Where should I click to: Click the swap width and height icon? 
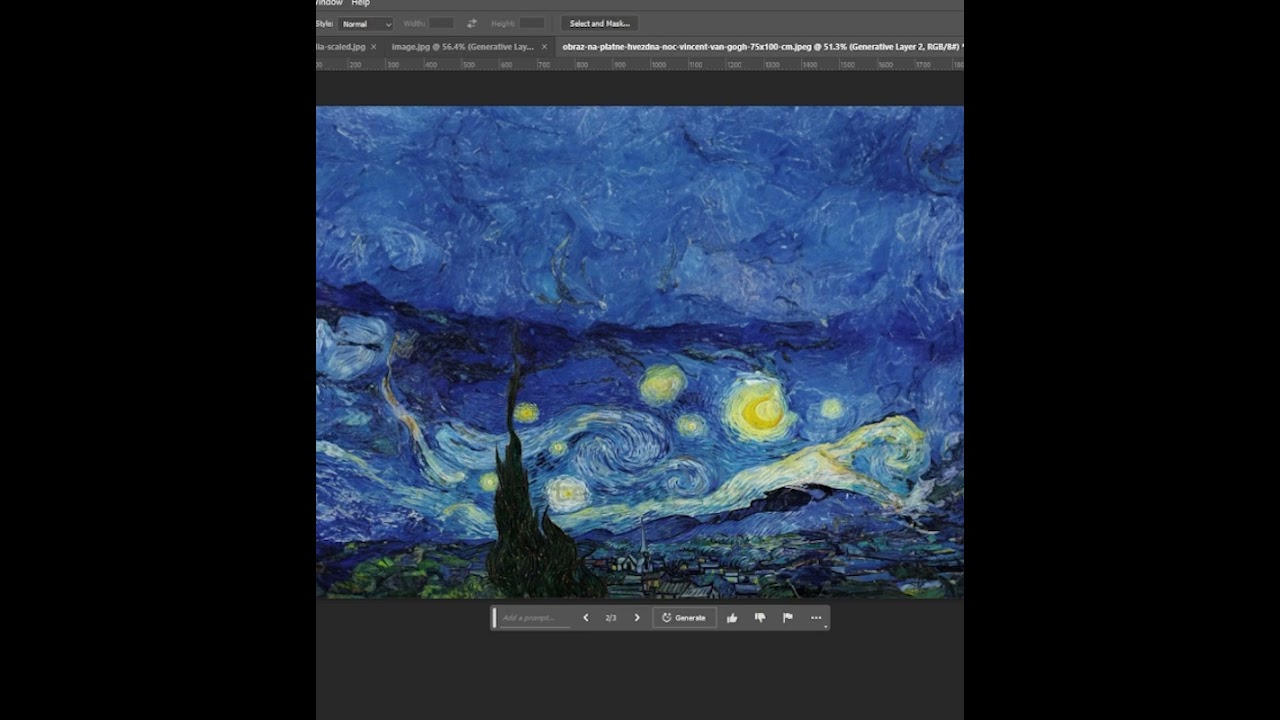[472, 23]
